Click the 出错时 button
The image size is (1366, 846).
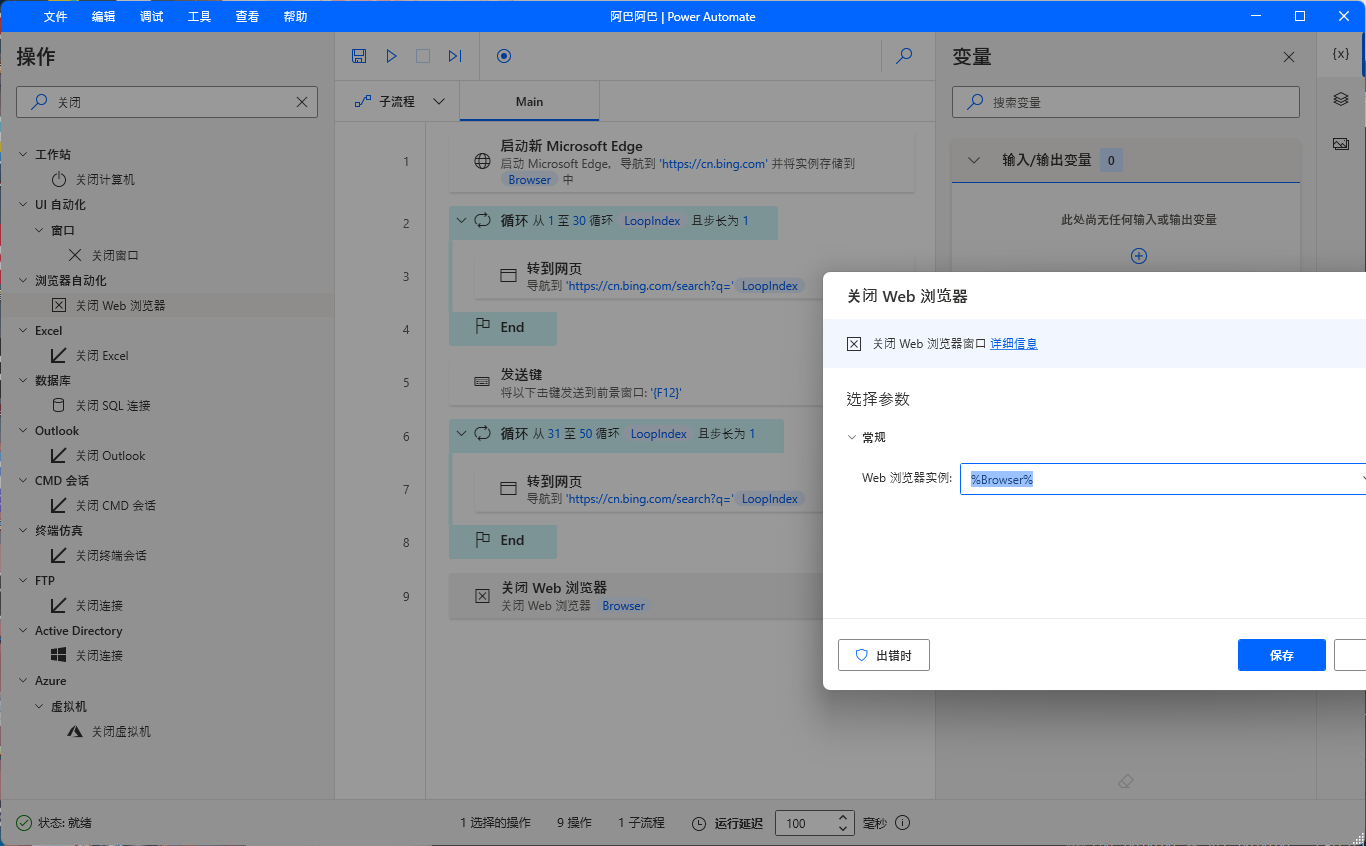[884, 655]
